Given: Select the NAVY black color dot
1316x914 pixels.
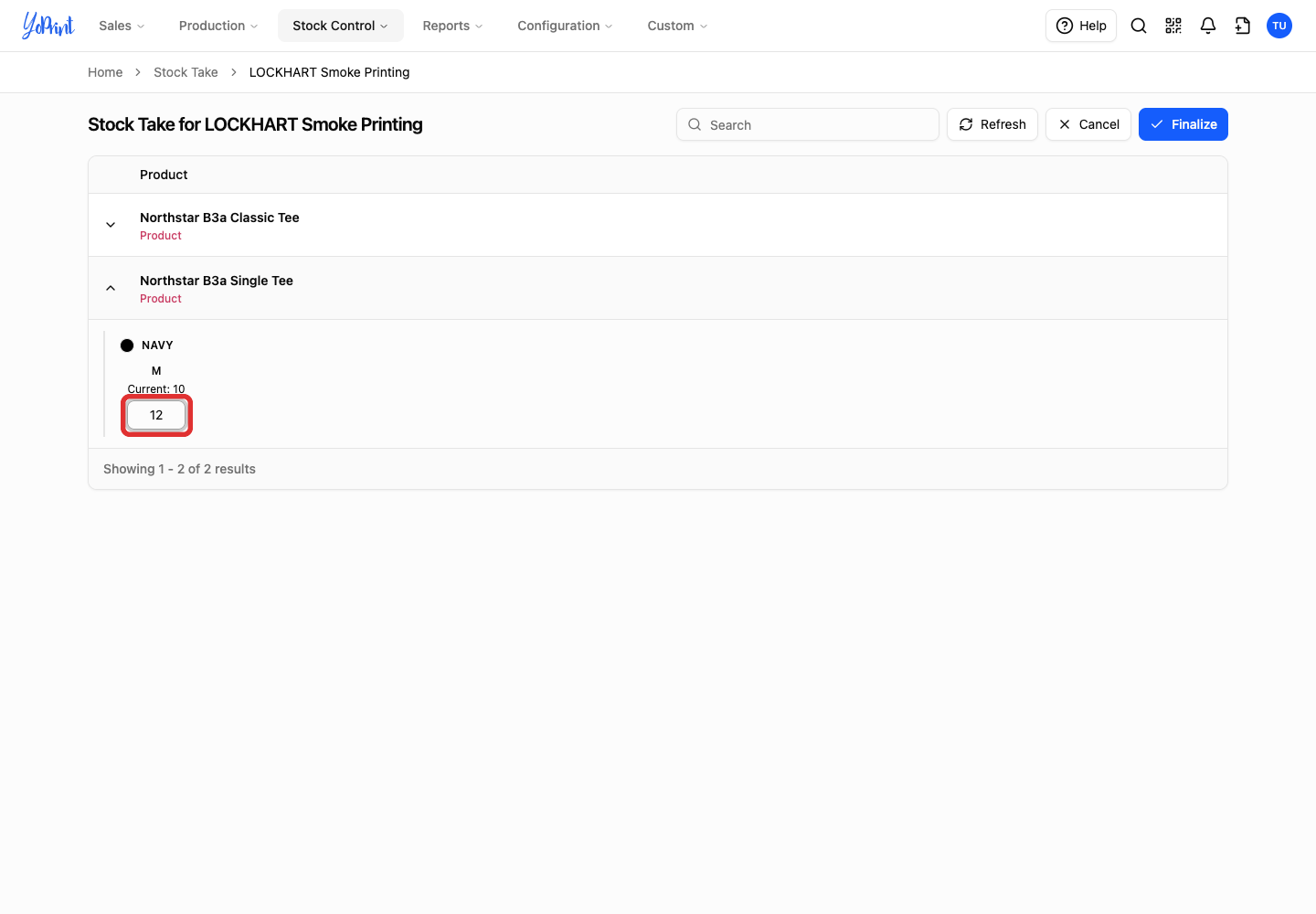Looking at the screenshot, I should (x=127, y=345).
